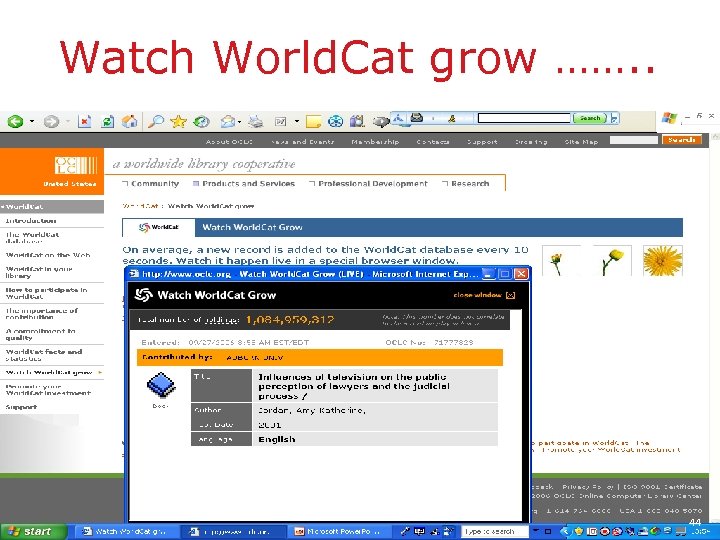Click the WorldCat breadcrumb link
Image resolution: width=720 pixels, height=540 pixels.
pyautogui.click(x=141, y=206)
